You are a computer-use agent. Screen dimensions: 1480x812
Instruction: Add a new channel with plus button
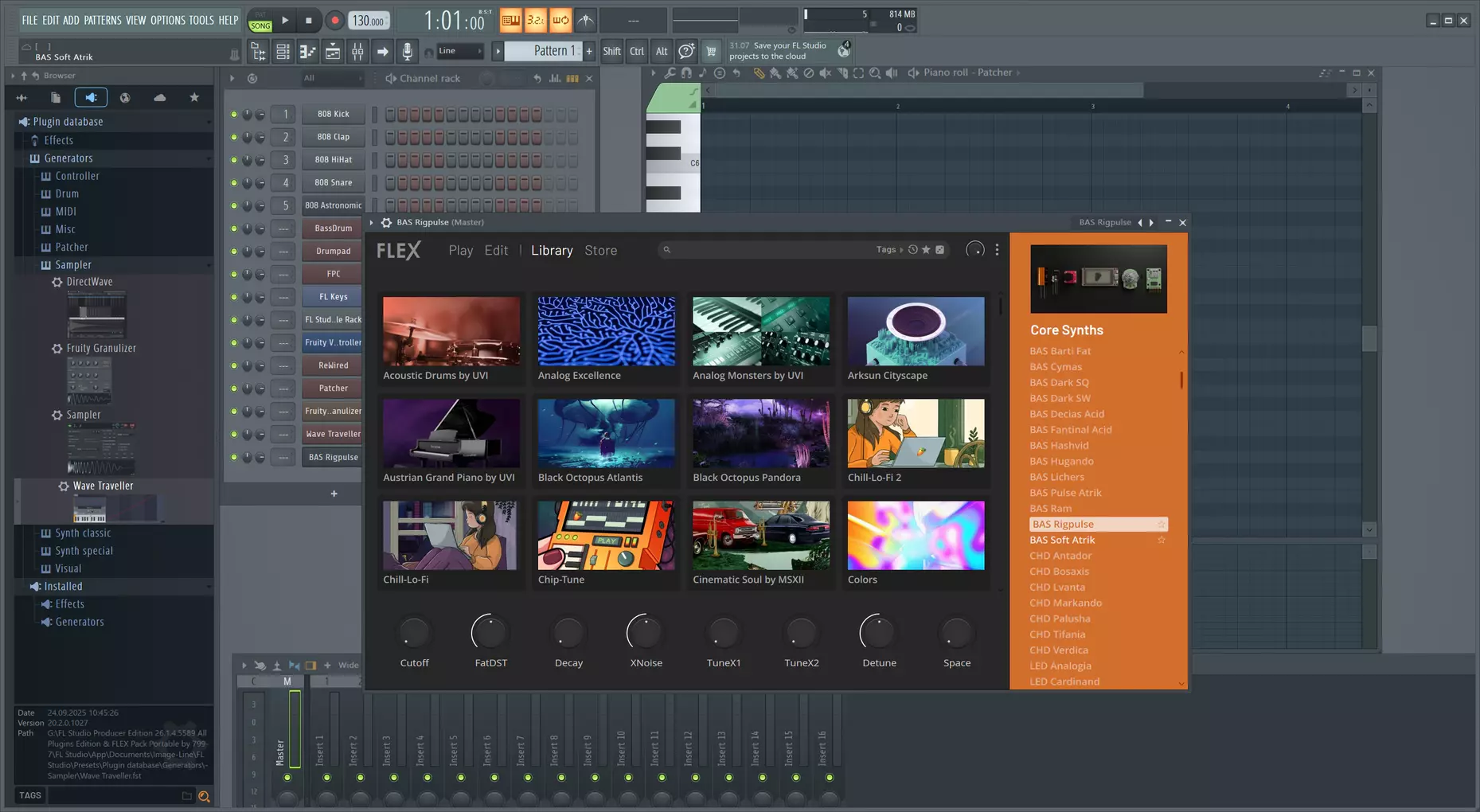pyautogui.click(x=334, y=494)
